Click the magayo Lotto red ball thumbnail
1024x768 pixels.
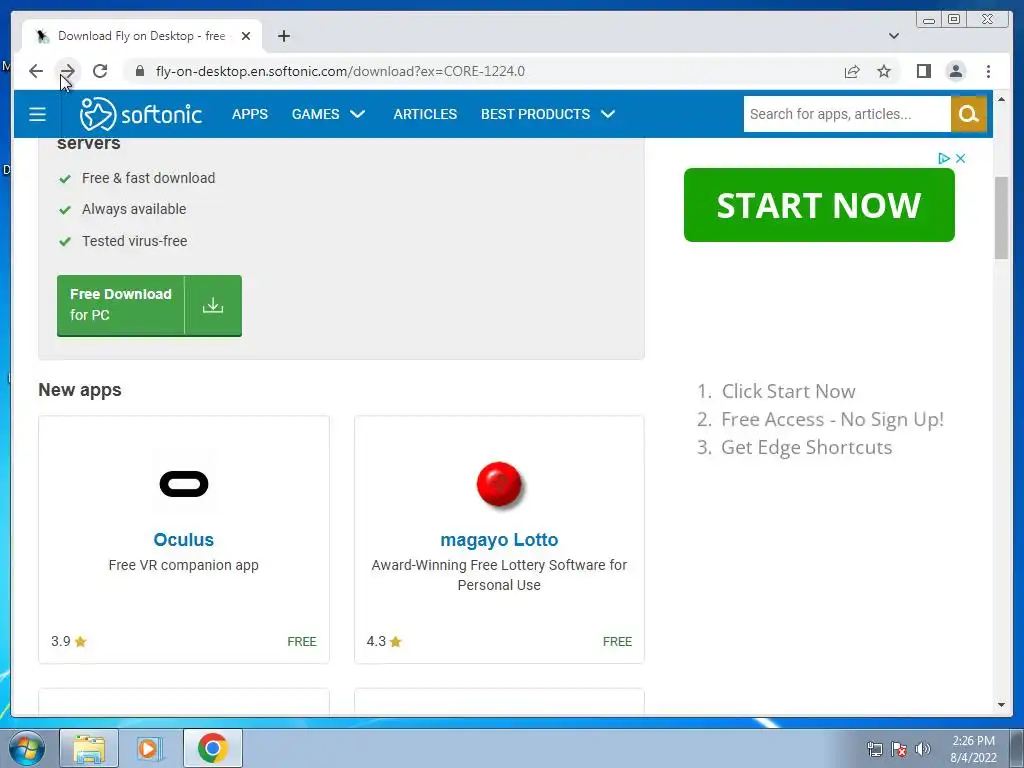point(499,485)
